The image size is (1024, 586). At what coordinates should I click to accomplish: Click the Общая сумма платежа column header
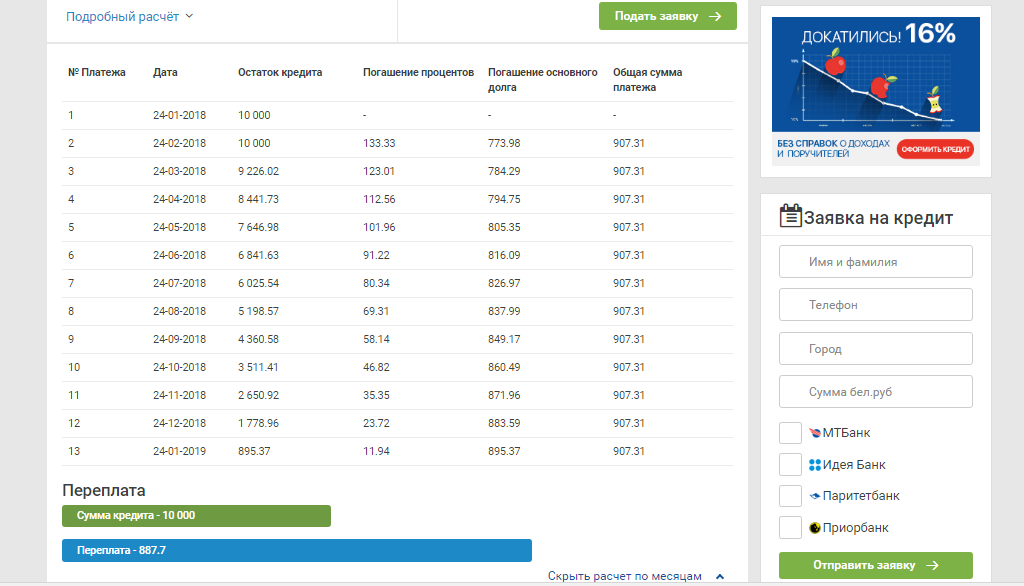[x=648, y=80]
